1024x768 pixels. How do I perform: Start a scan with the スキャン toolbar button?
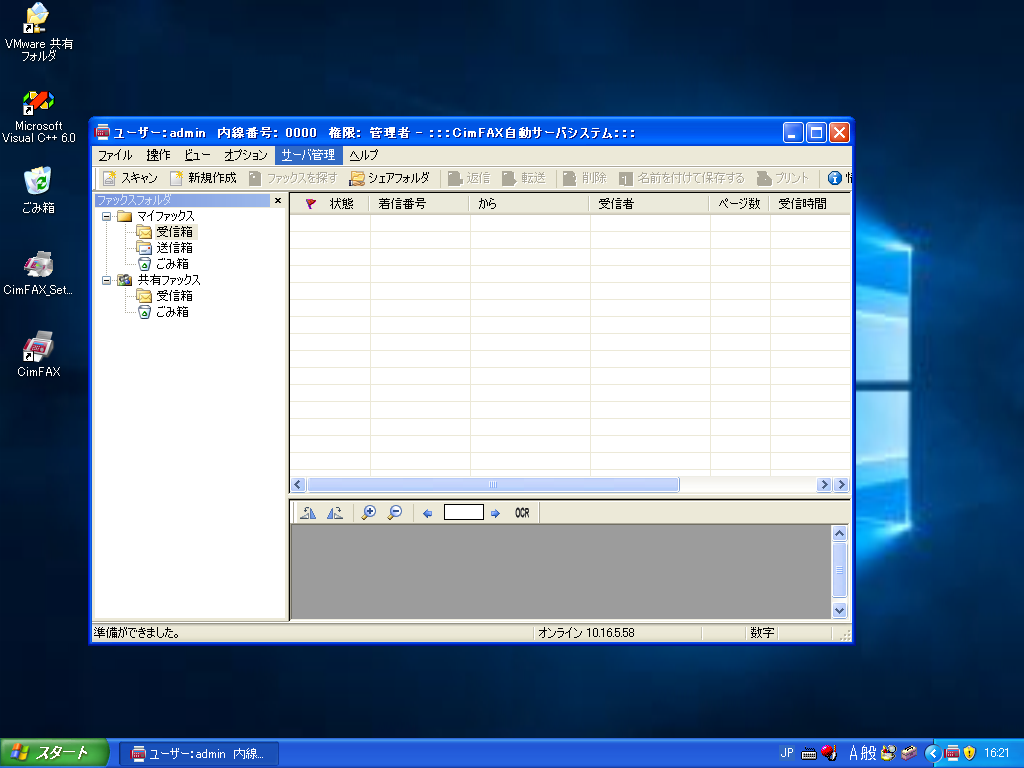(130, 178)
